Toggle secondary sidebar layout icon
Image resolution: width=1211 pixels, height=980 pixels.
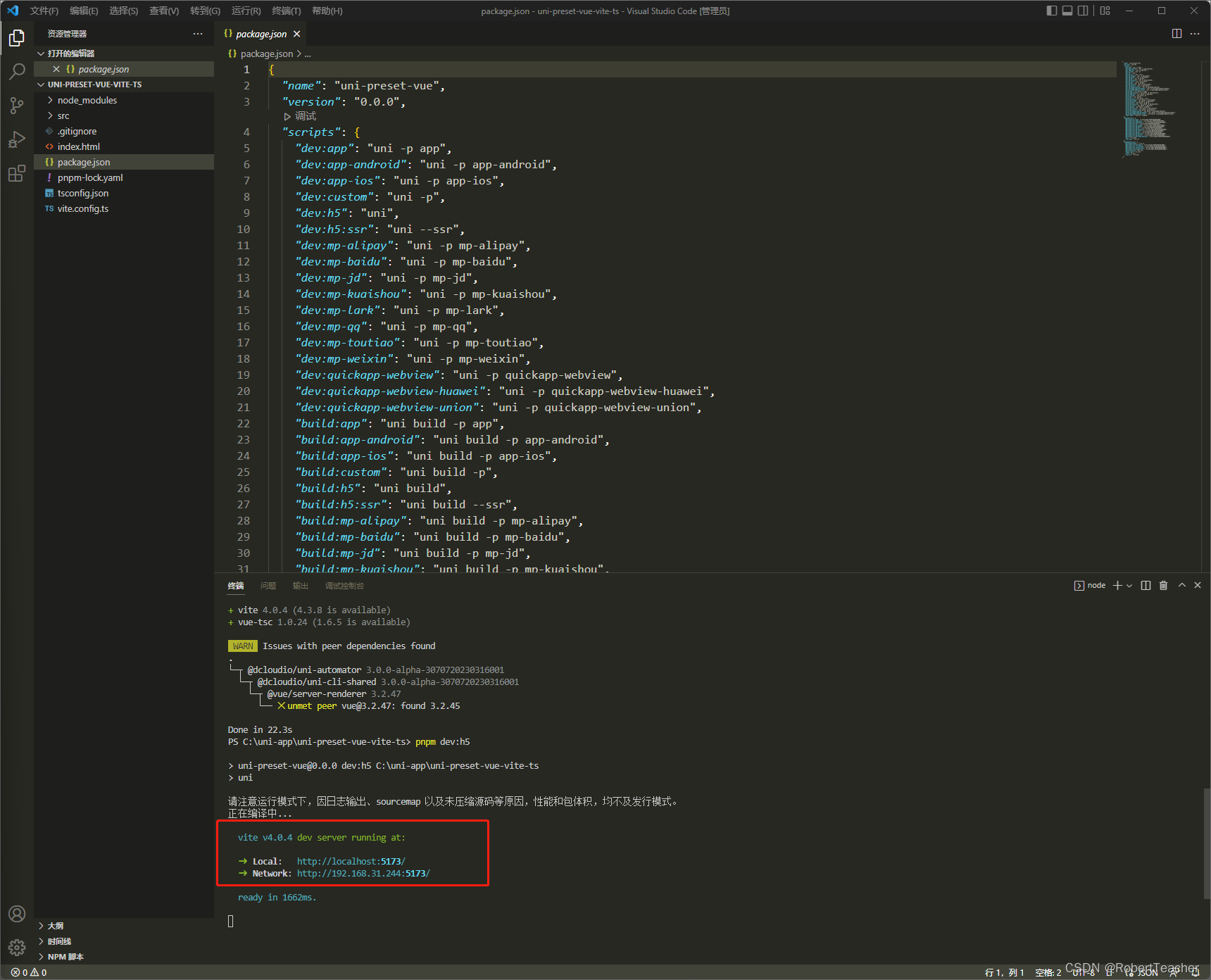(x=1083, y=11)
